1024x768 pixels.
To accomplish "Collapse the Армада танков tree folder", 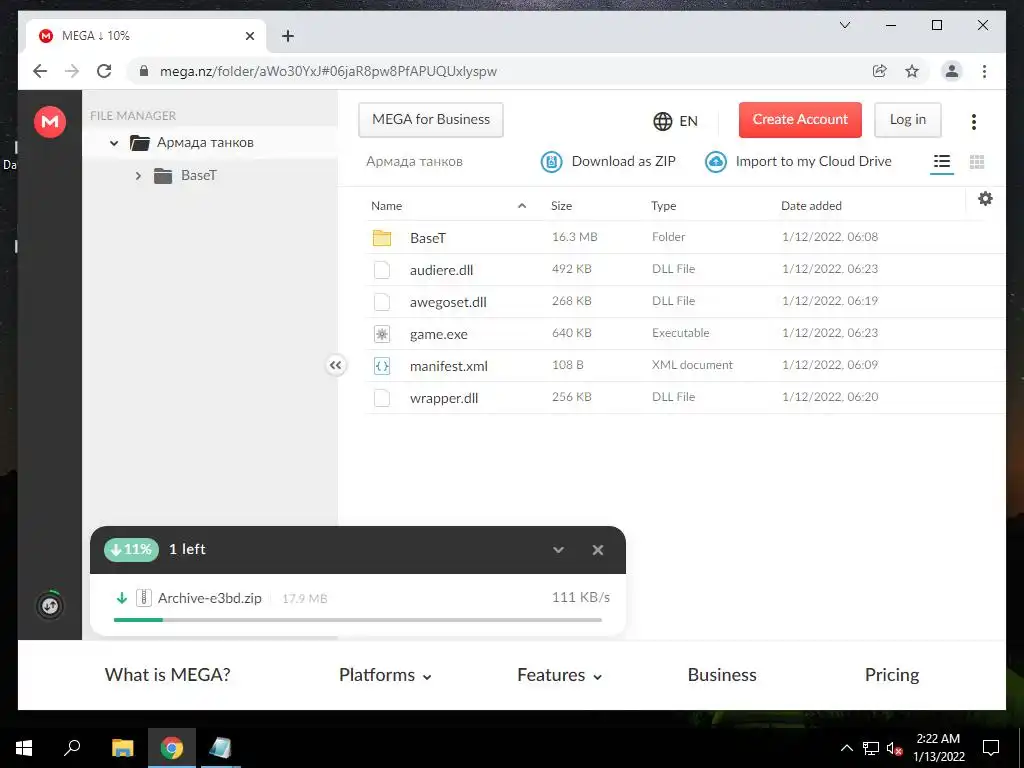I will 114,142.
